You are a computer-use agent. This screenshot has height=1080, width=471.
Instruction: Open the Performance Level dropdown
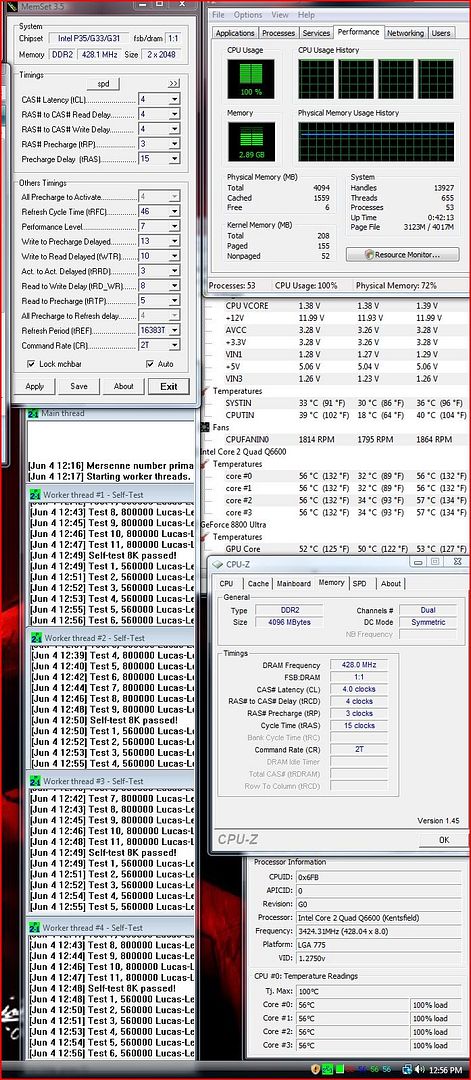[x=174, y=227]
